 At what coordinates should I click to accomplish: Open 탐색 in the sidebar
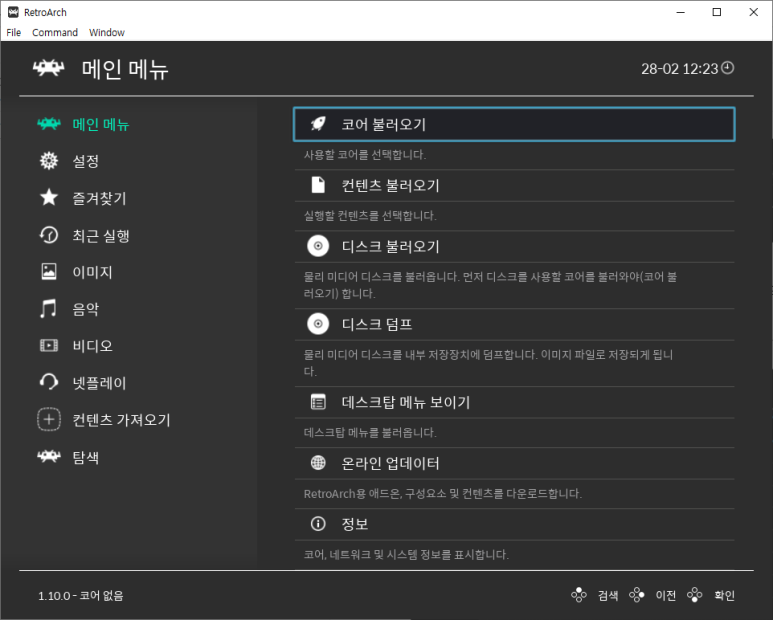click(x=86, y=457)
